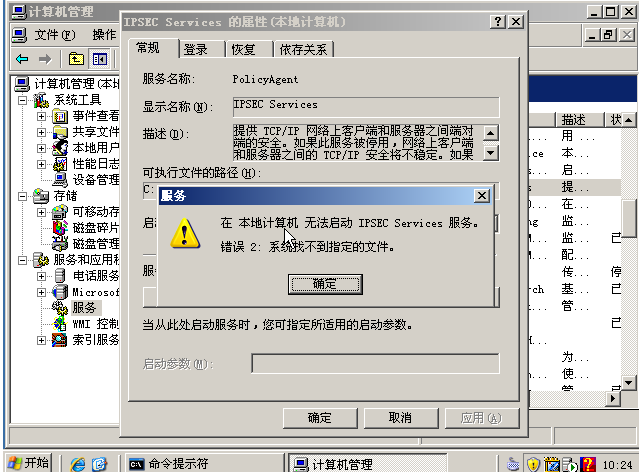Open Internet Explorer from quick launch
Screen dimensions: 639x472
pyautogui.click(x=77, y=464)
